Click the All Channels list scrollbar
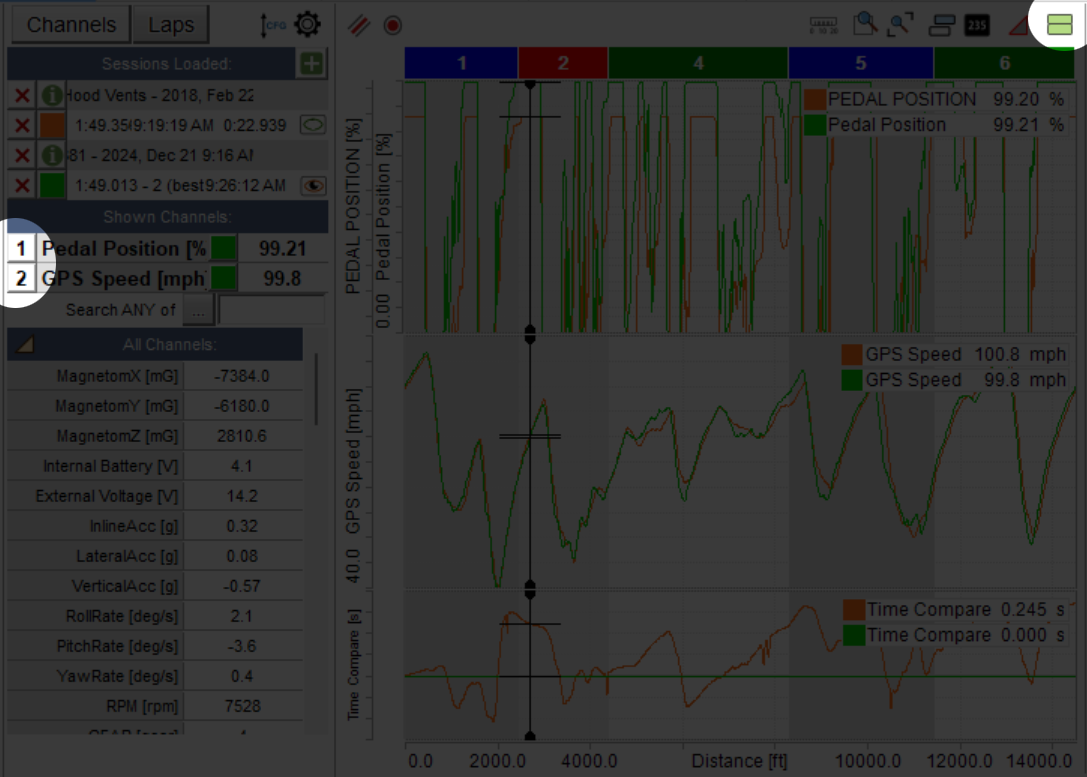Viewport: 1087px width, 777px height. click(316, 388)
